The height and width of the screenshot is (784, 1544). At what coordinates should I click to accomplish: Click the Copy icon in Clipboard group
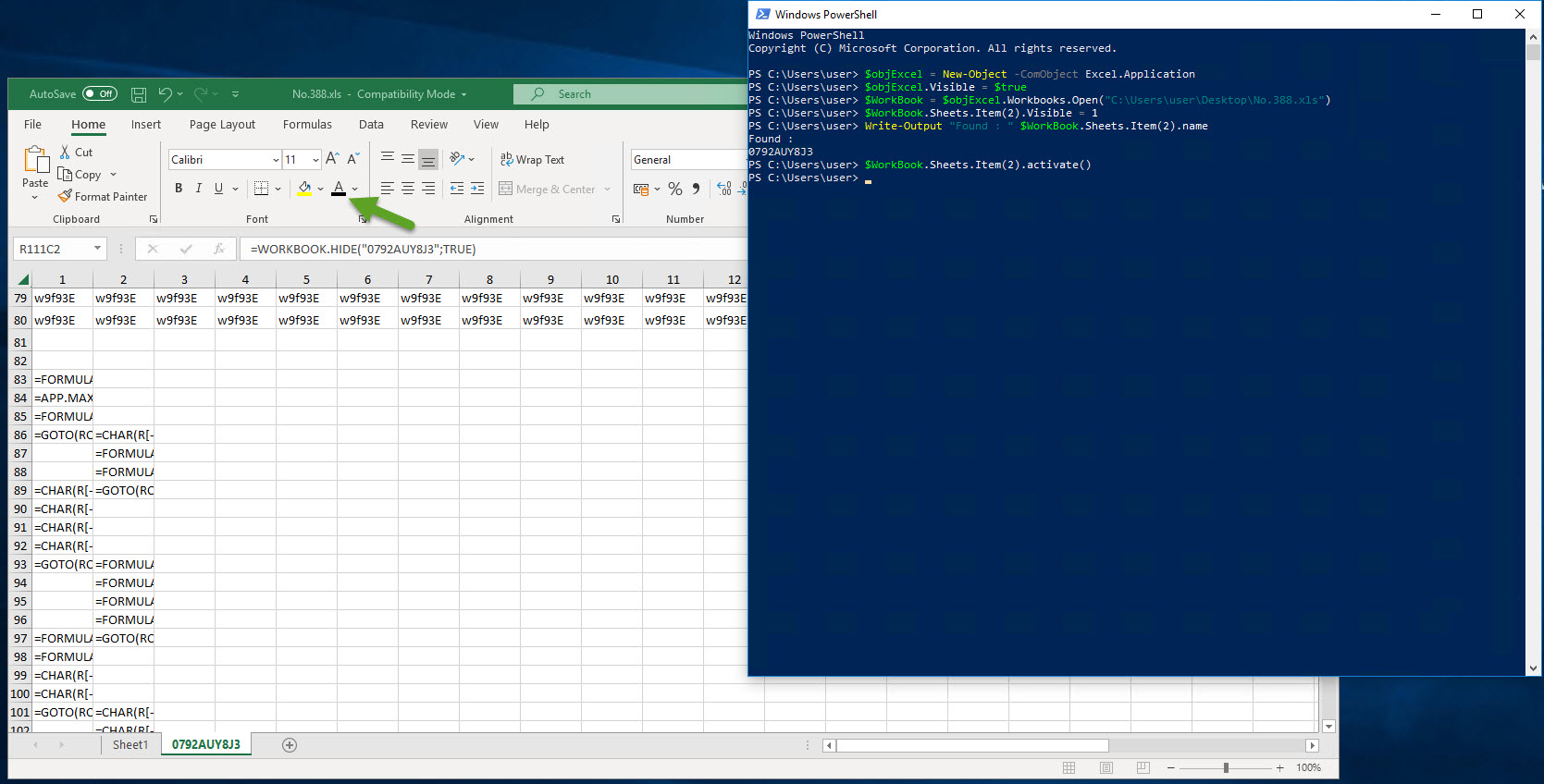point(65,174)
